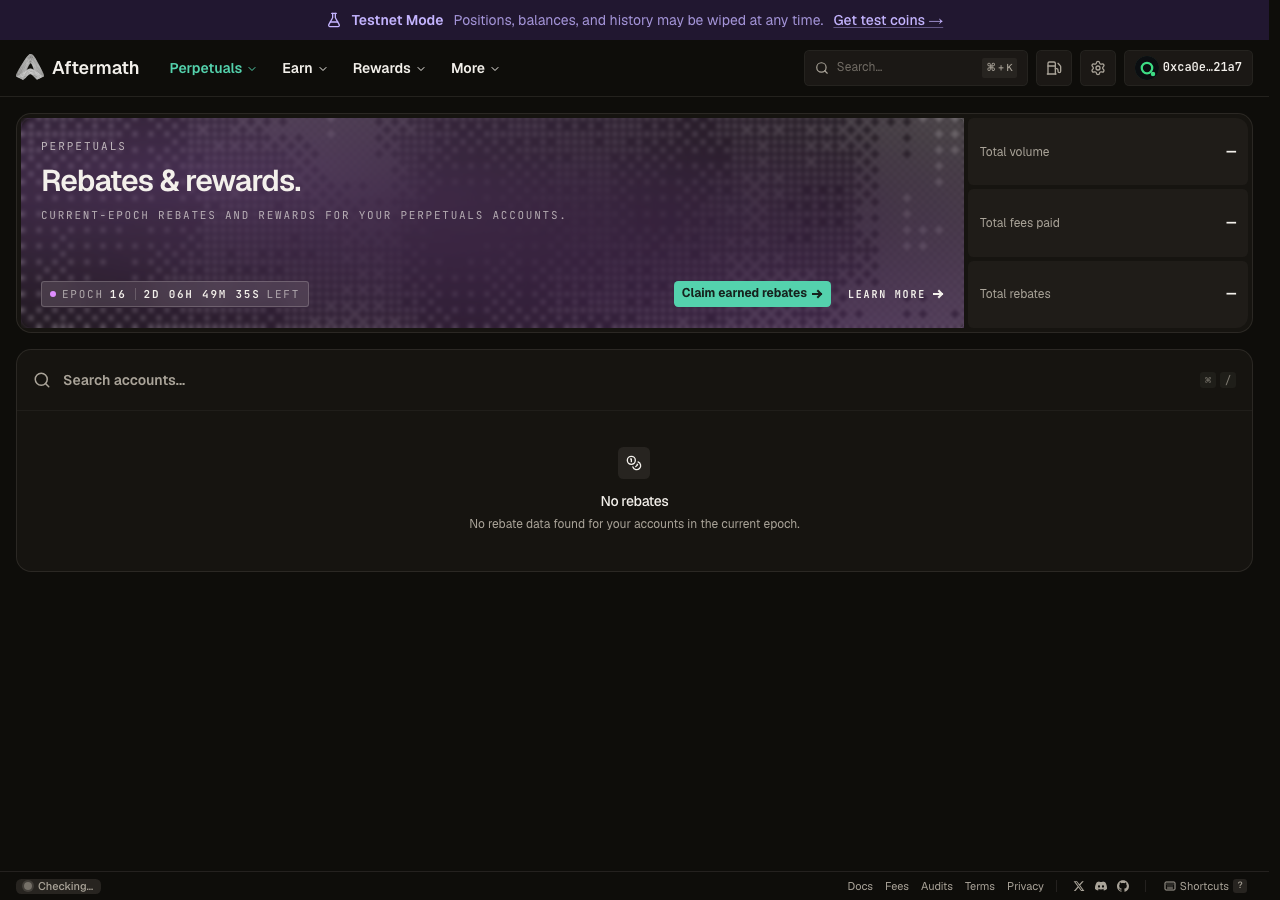Follow the LEARN MORE link
Screen dimensions: 1280x900
point(896,294)
